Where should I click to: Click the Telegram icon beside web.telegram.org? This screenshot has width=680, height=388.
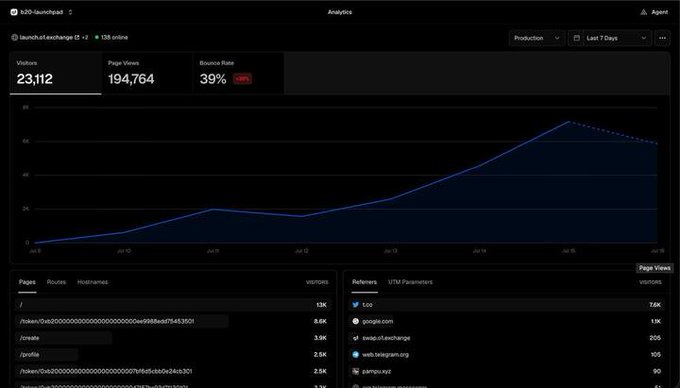pos(356,355)
